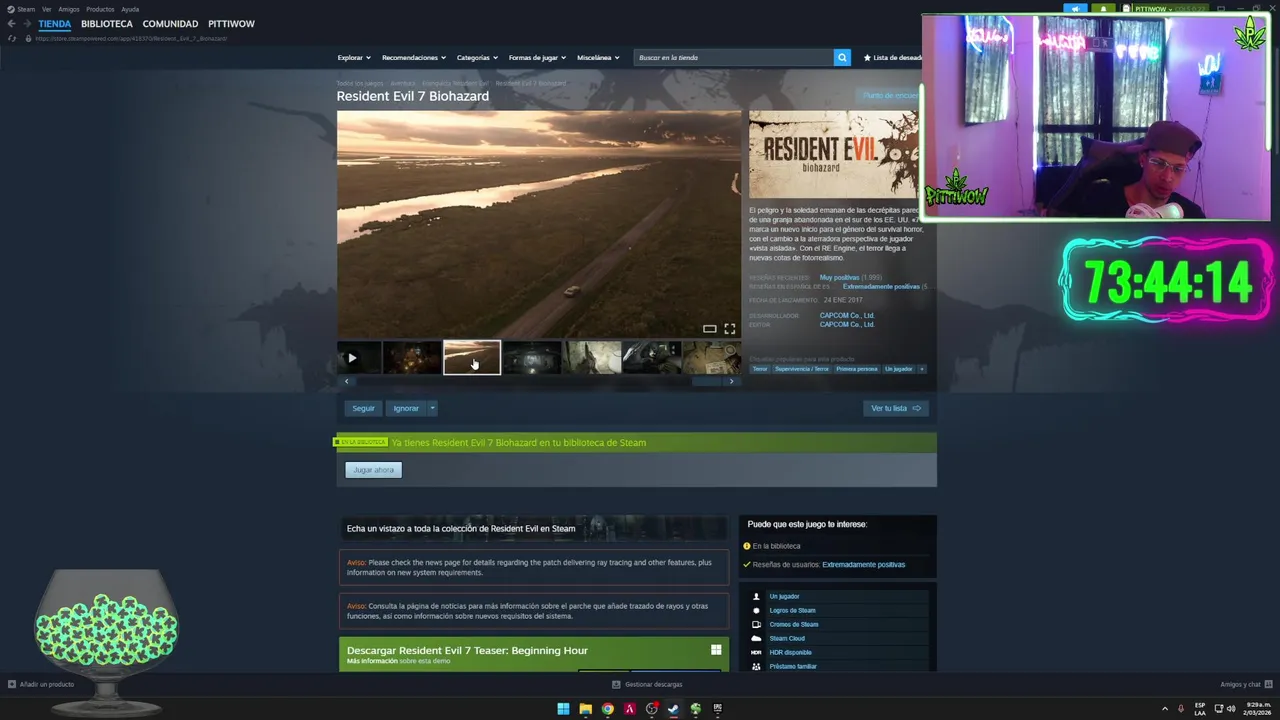Open File Explorer from the taskbar
The image size is (1280, 720).
[x=585, y=709]
